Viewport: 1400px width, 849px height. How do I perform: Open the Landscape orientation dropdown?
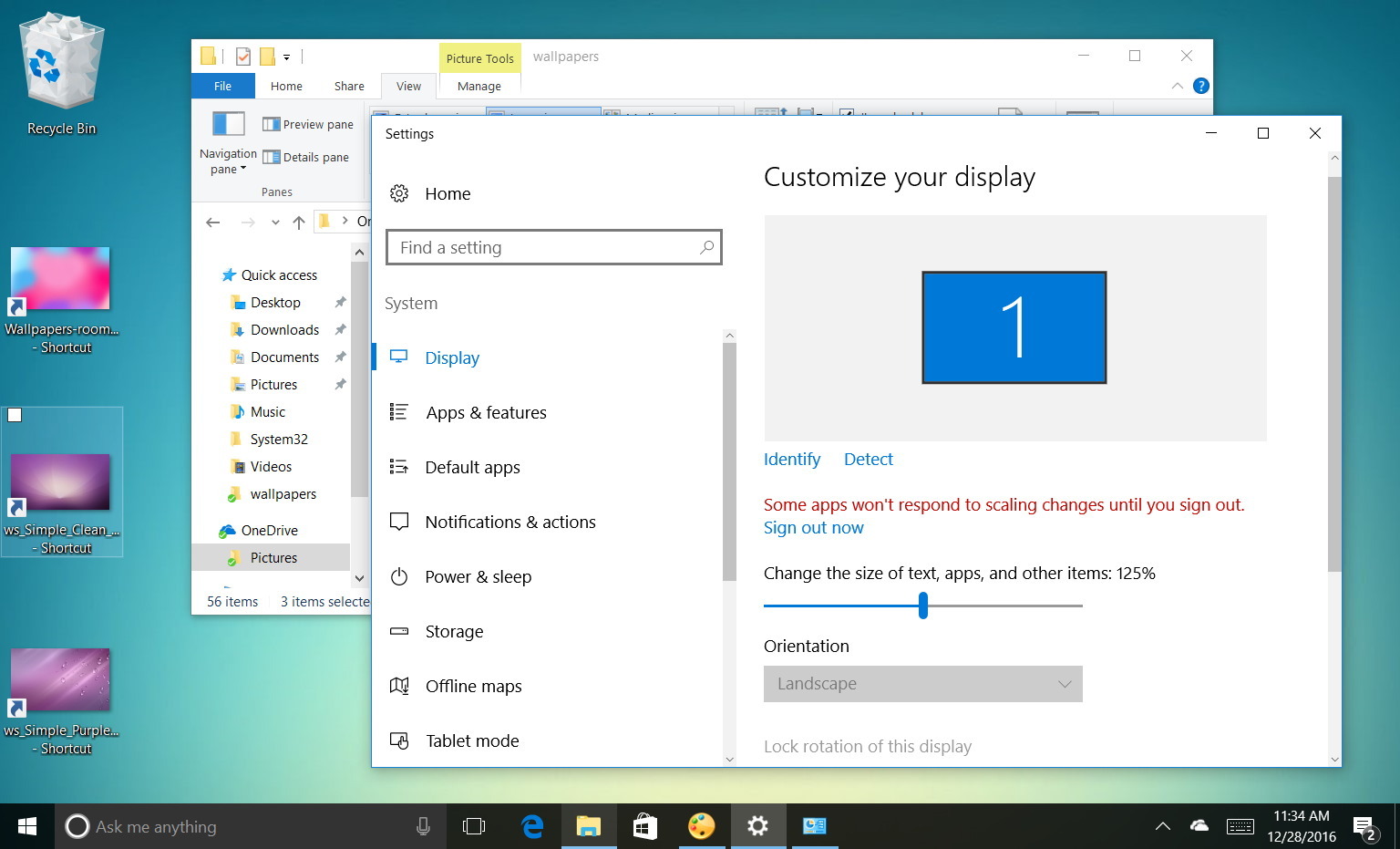click(x=922, y=683)
